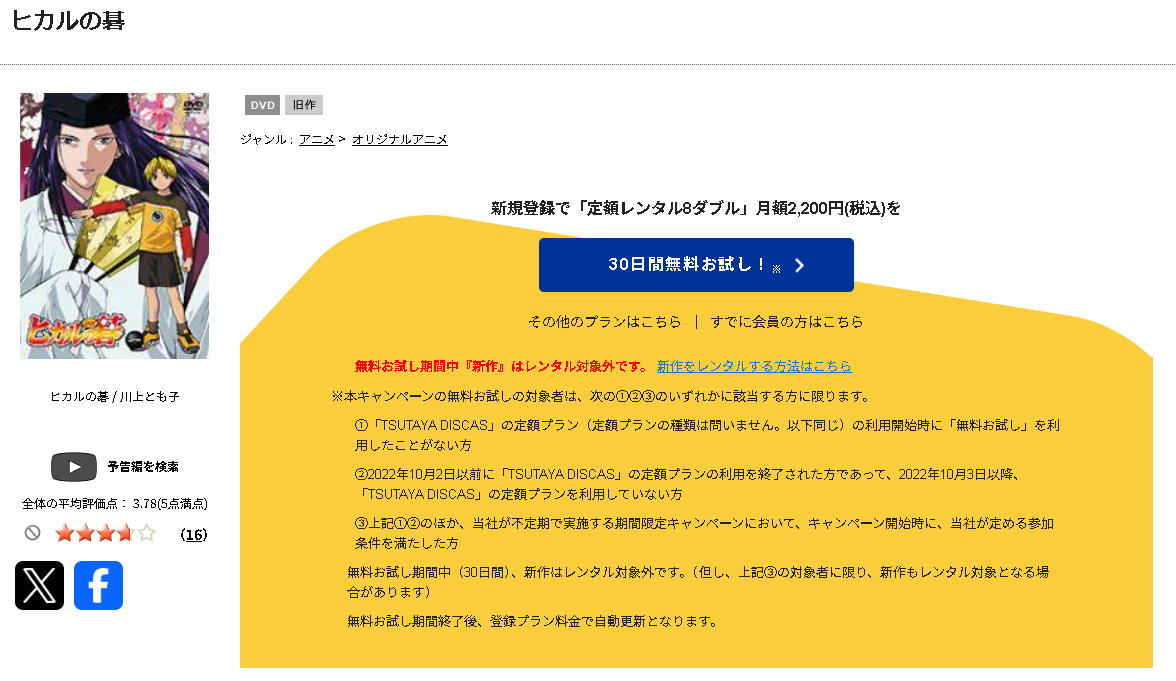The width and height of the screenshot is (1176, 681).
Task: Open the アニメ genre link
Action: click(x=317, y=140)
